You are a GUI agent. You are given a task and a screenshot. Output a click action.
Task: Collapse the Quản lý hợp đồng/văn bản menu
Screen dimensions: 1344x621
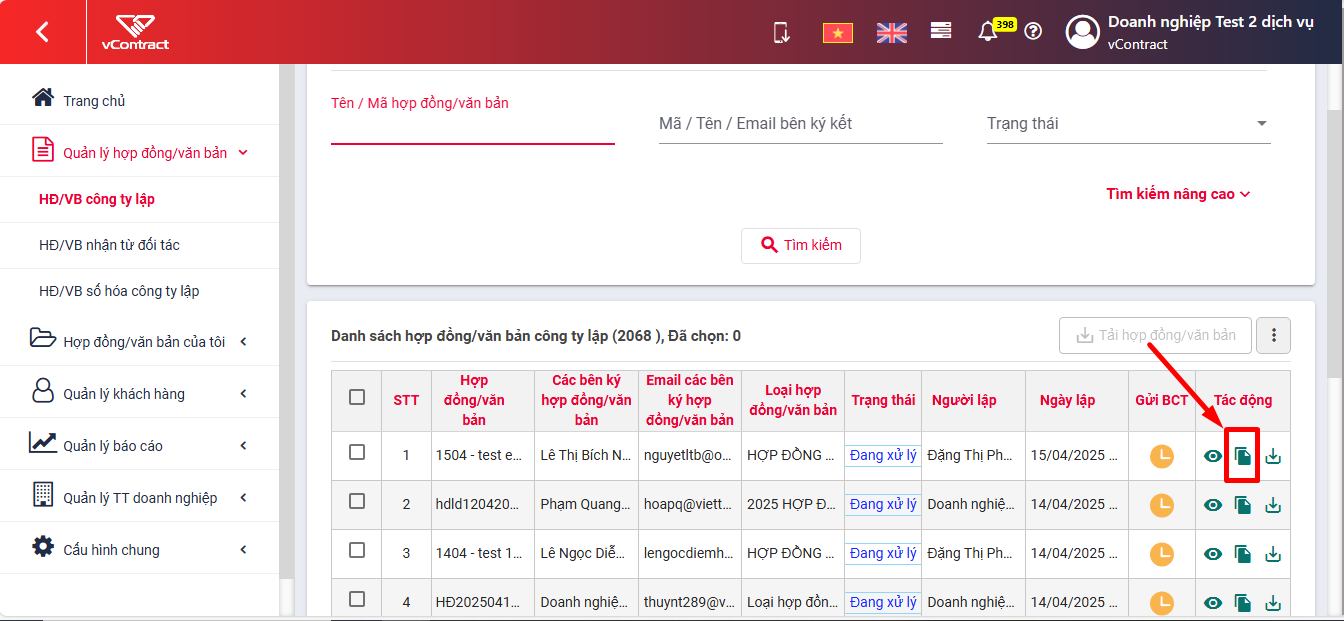point(140,152)
